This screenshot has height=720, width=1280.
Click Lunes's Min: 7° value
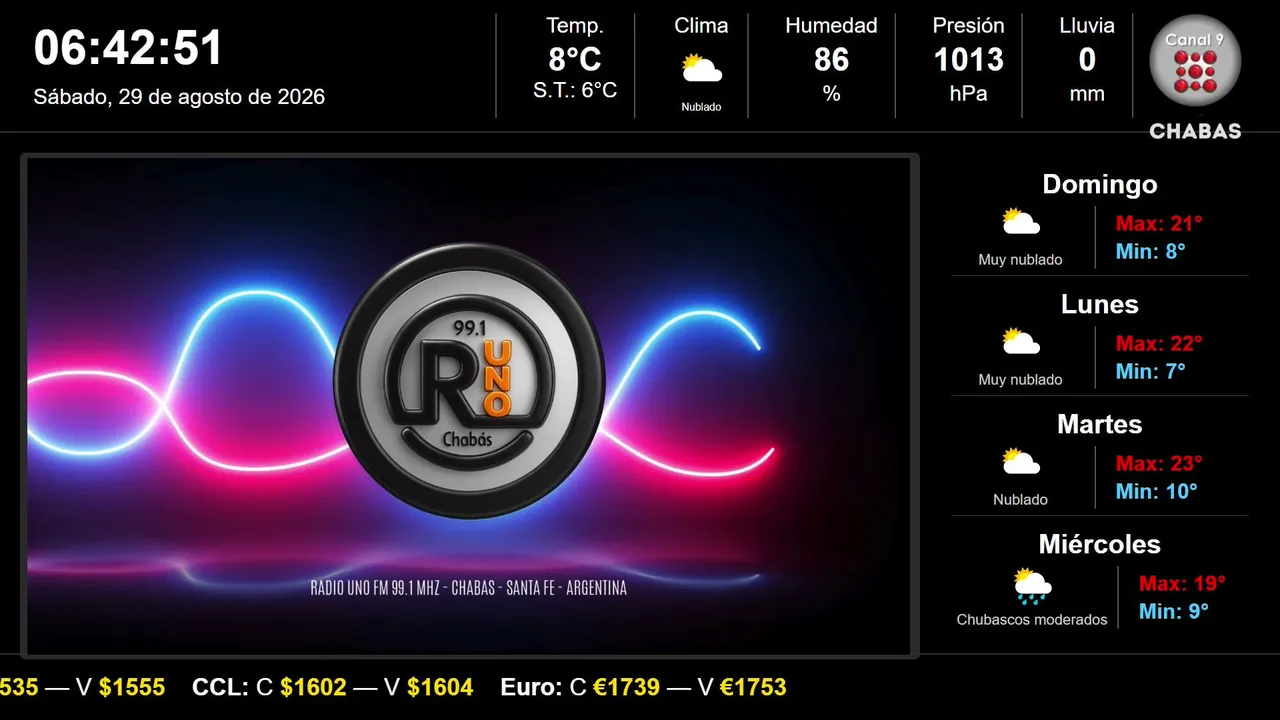(x=1151, y=371)
